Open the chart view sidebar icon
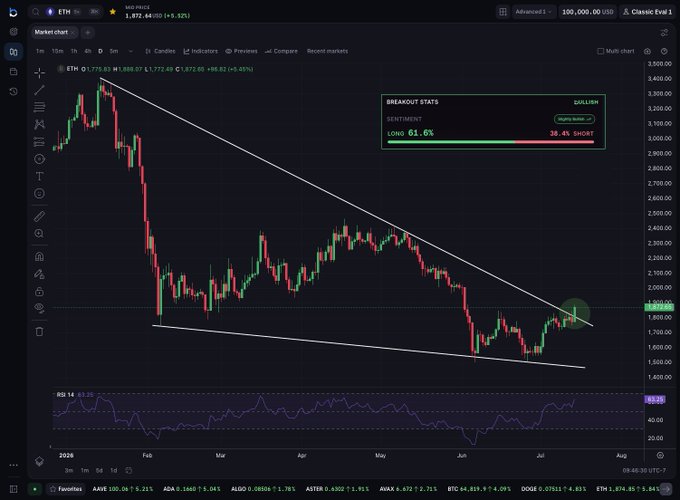 [x=13, y=52]
